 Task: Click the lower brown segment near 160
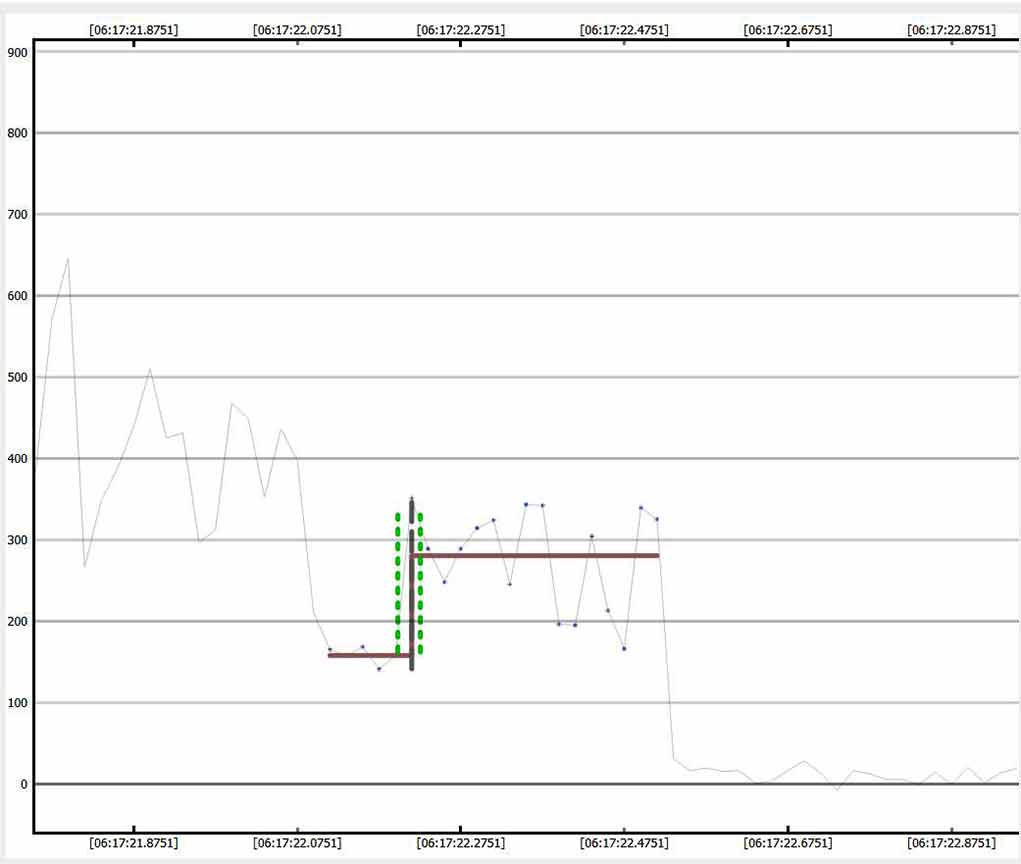click(x=368, y=655)
